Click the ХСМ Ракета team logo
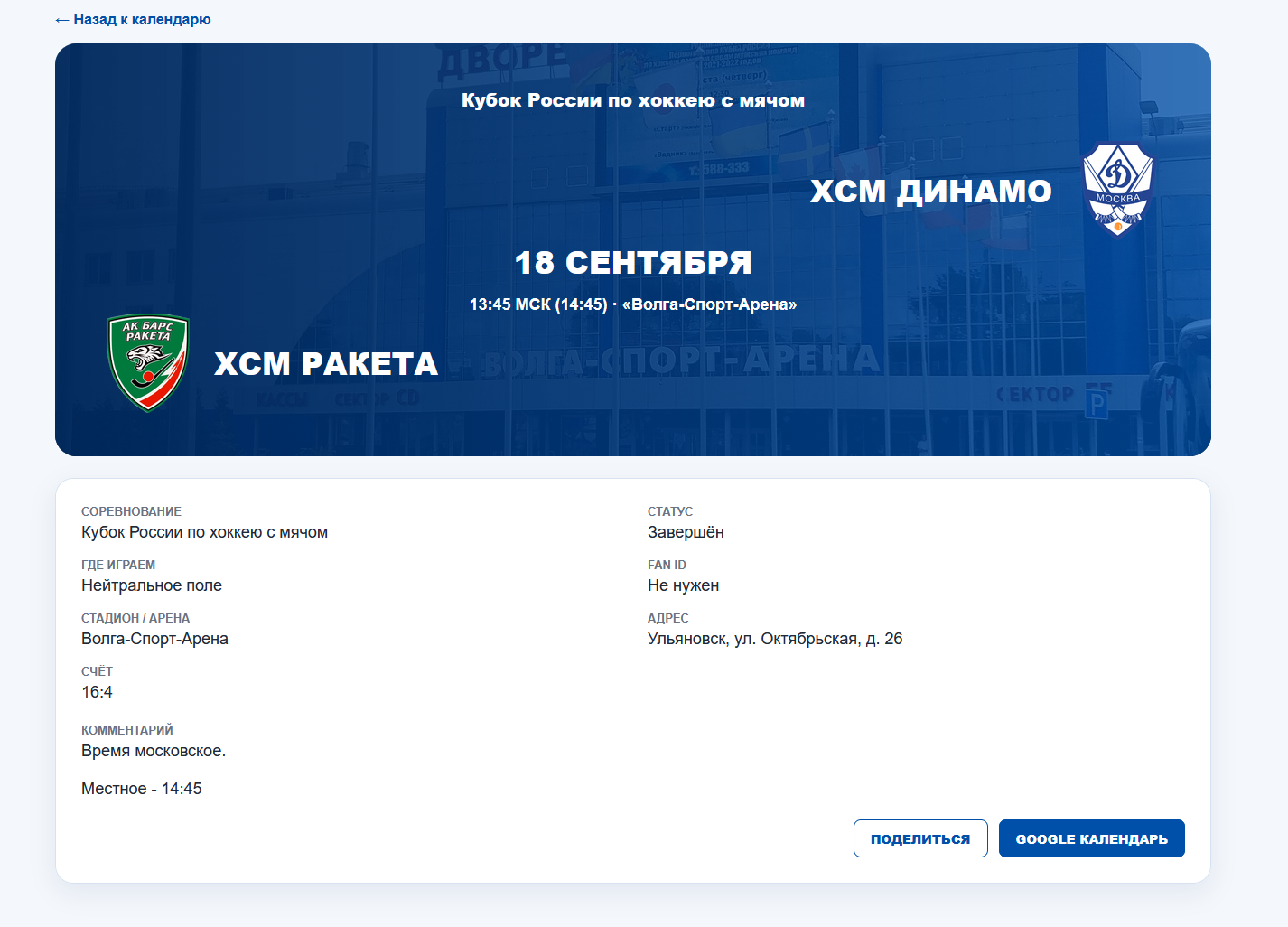The width and height of the screenshot is (1288, 927). tap(148, 362)
